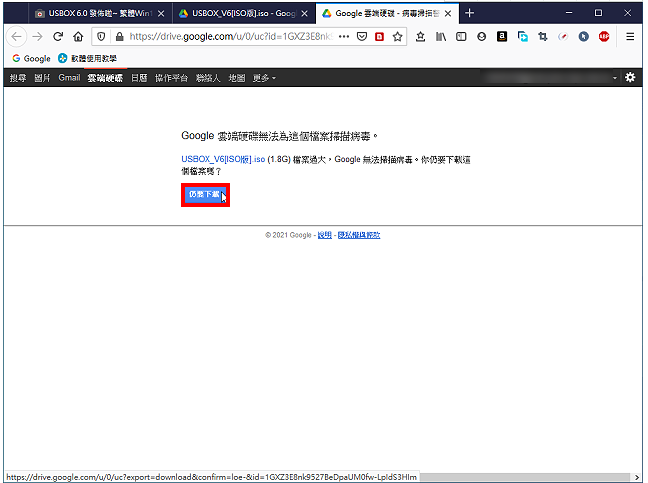
Task: Save page to Pocket
Action: (362, 37)
